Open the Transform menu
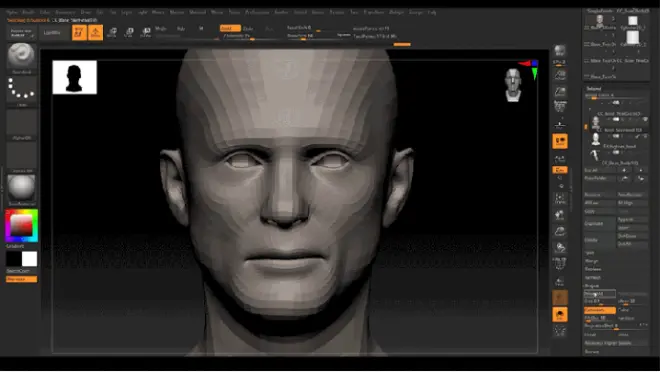The image size is (660, 372). tap(374, 12)
